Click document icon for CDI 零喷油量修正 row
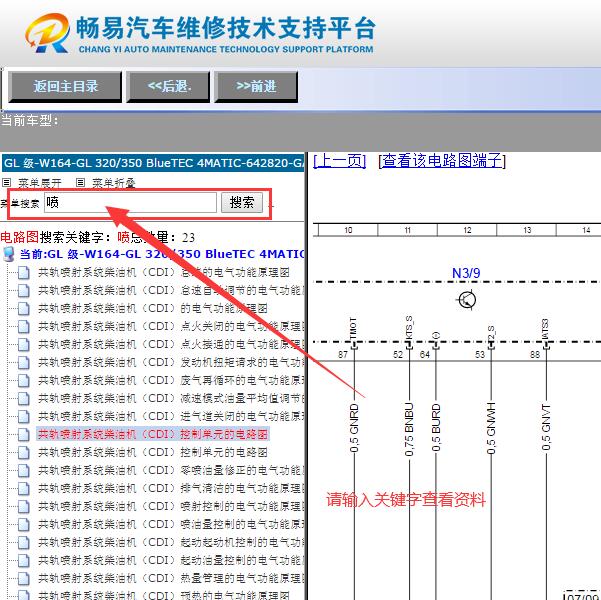 coord(24,471)
